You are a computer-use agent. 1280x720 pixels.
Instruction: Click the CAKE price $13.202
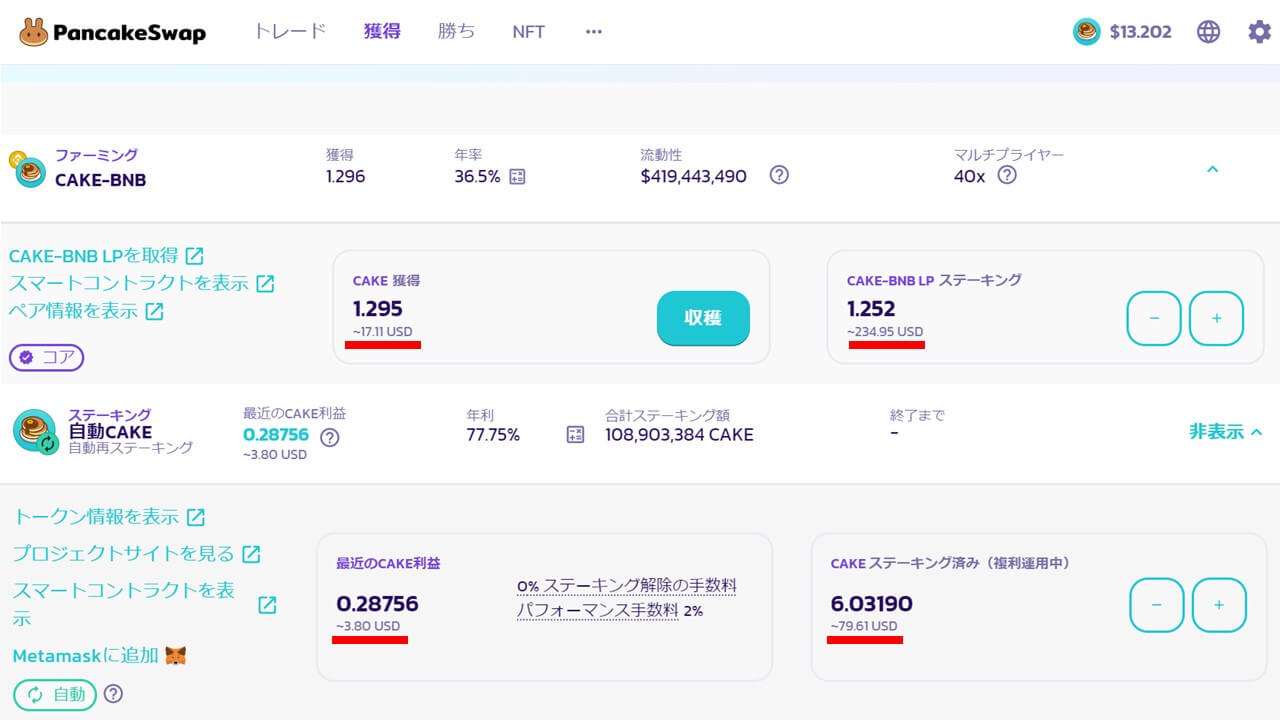(x=1122, y=32)
